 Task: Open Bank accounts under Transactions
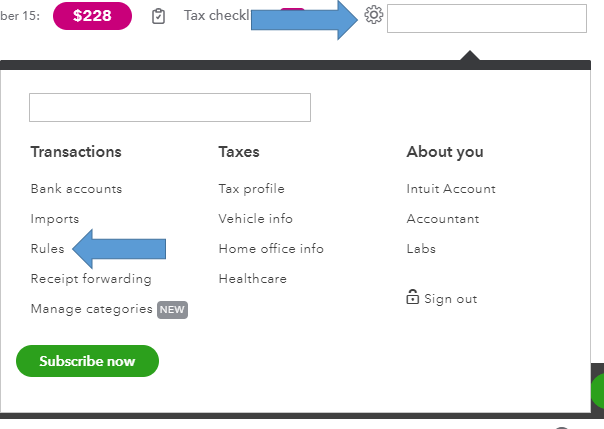(76, 189)
